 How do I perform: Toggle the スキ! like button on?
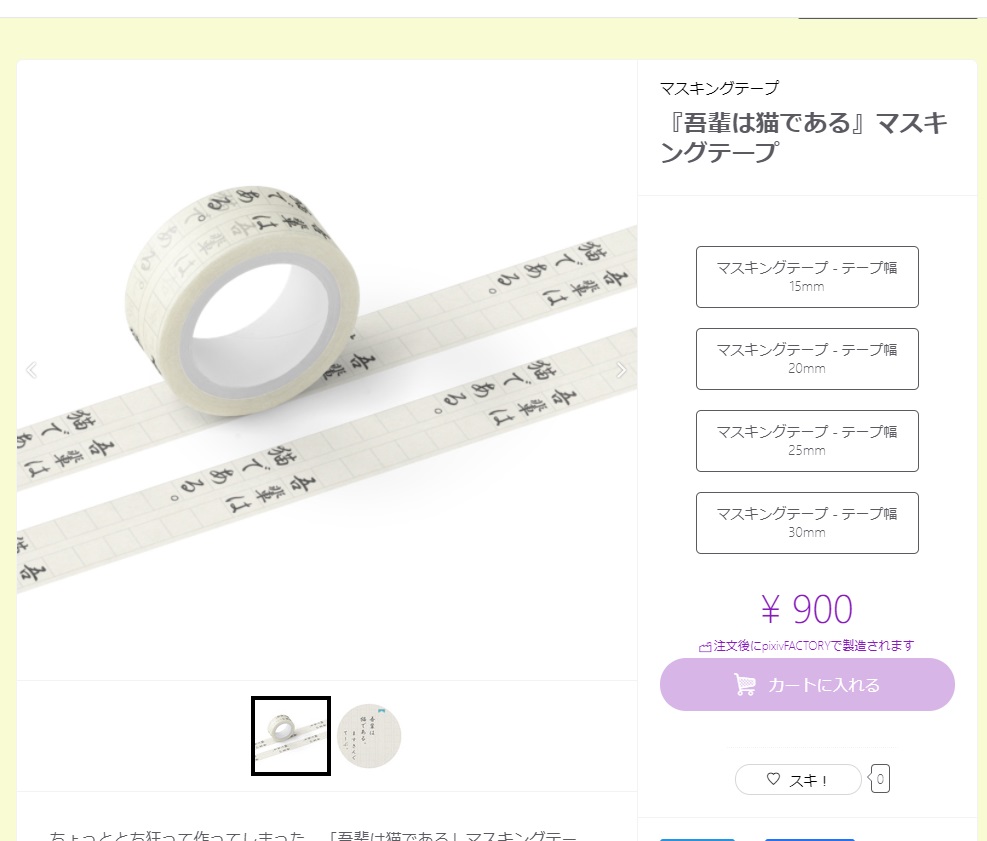pos(797,779)
